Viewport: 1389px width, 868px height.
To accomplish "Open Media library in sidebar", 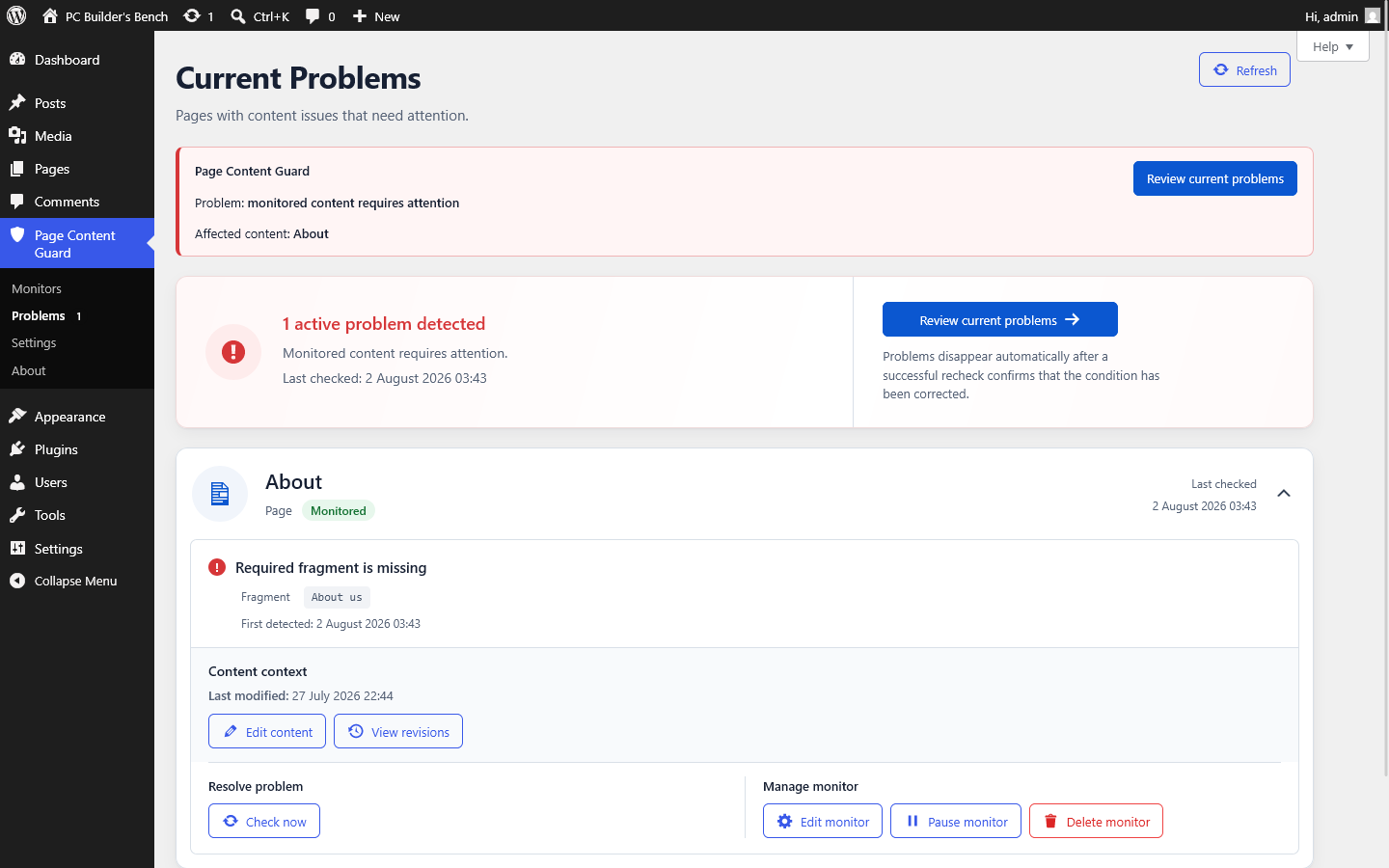I will (77, 136).
